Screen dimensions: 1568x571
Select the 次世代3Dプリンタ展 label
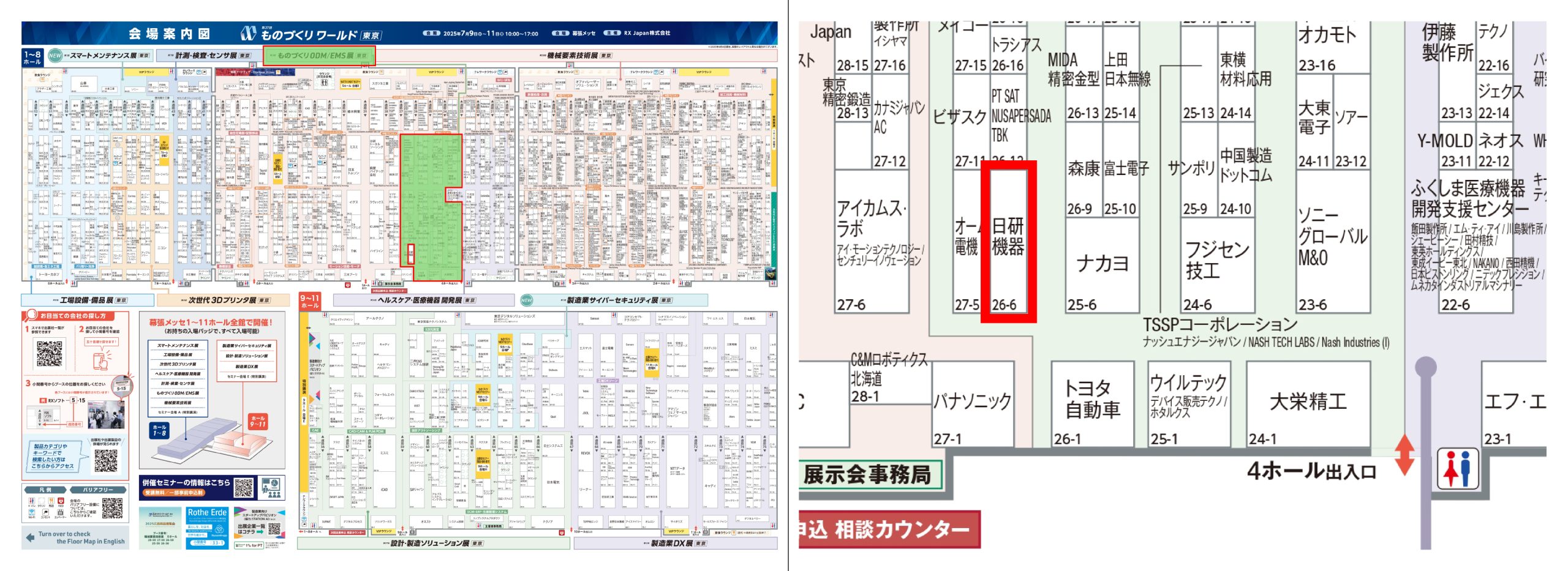pyautogui.click(x=224, y=300)
